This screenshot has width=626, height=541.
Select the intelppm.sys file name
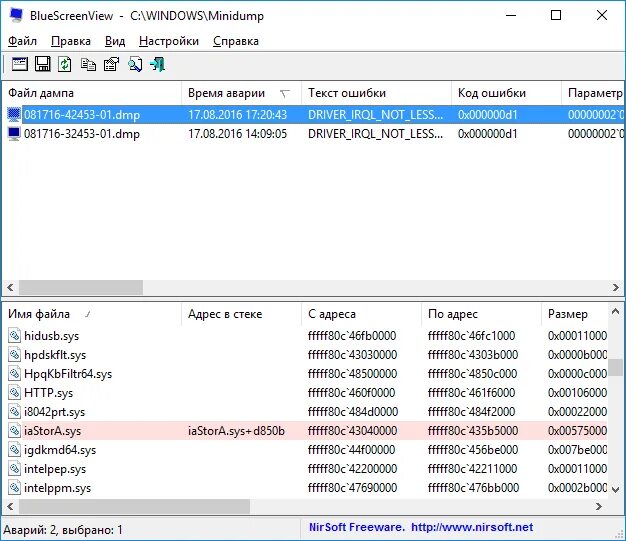57,488
